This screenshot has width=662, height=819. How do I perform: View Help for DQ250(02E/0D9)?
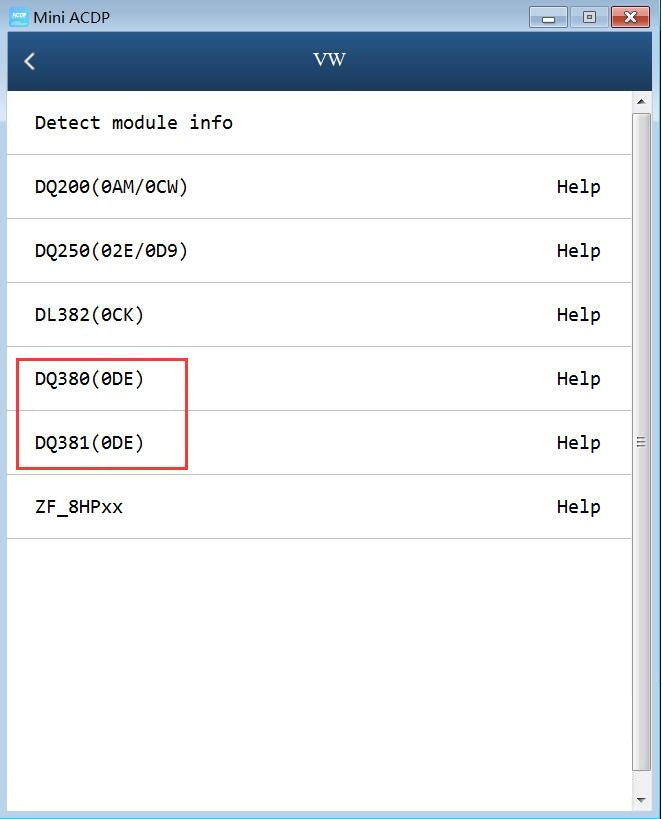tap(578, 251)
